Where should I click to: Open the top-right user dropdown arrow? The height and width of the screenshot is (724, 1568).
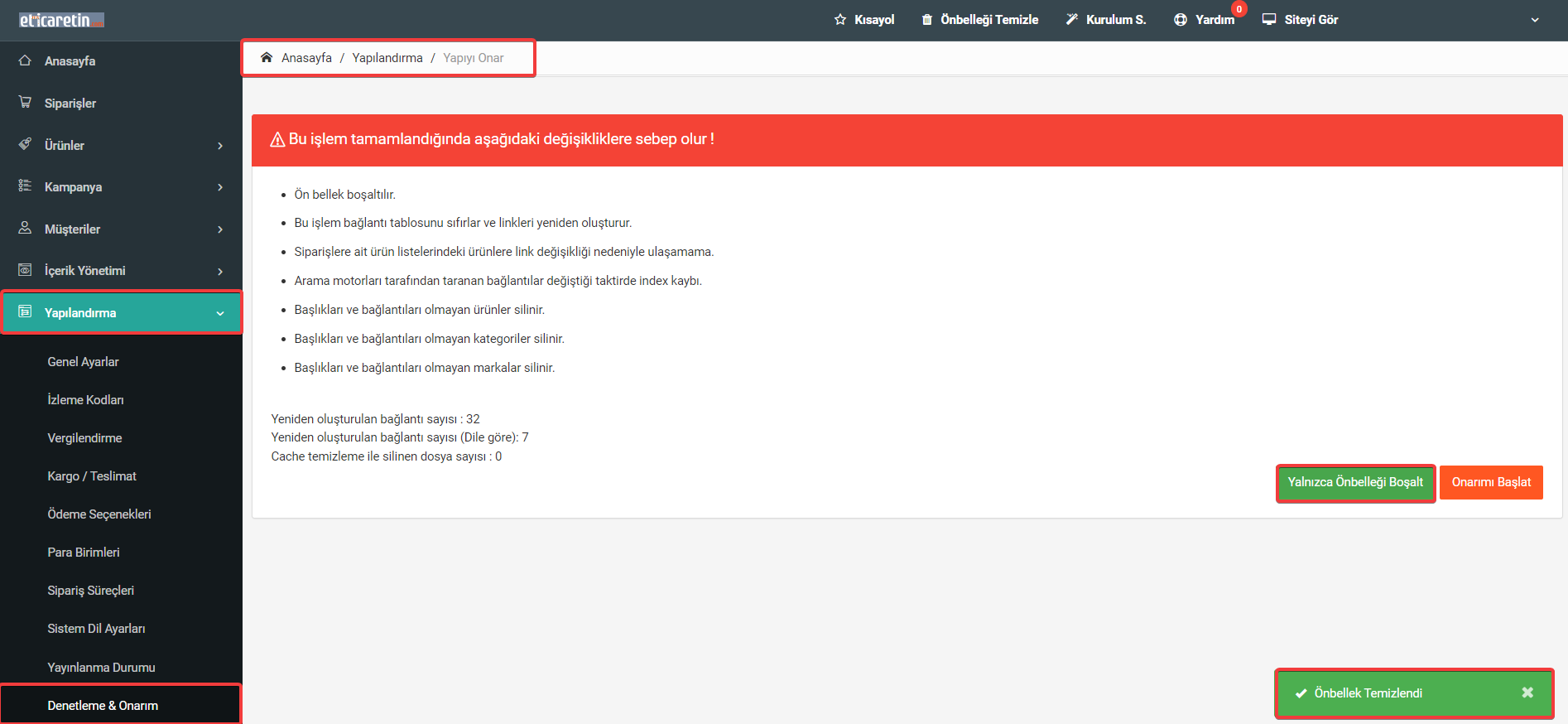1535,20
